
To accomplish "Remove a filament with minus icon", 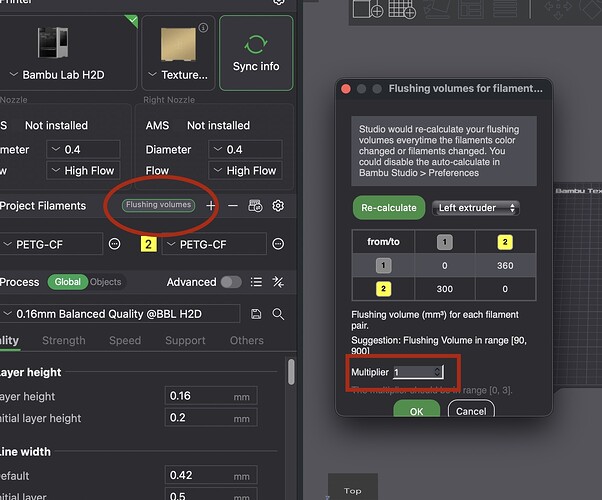I will coord(233,206).
